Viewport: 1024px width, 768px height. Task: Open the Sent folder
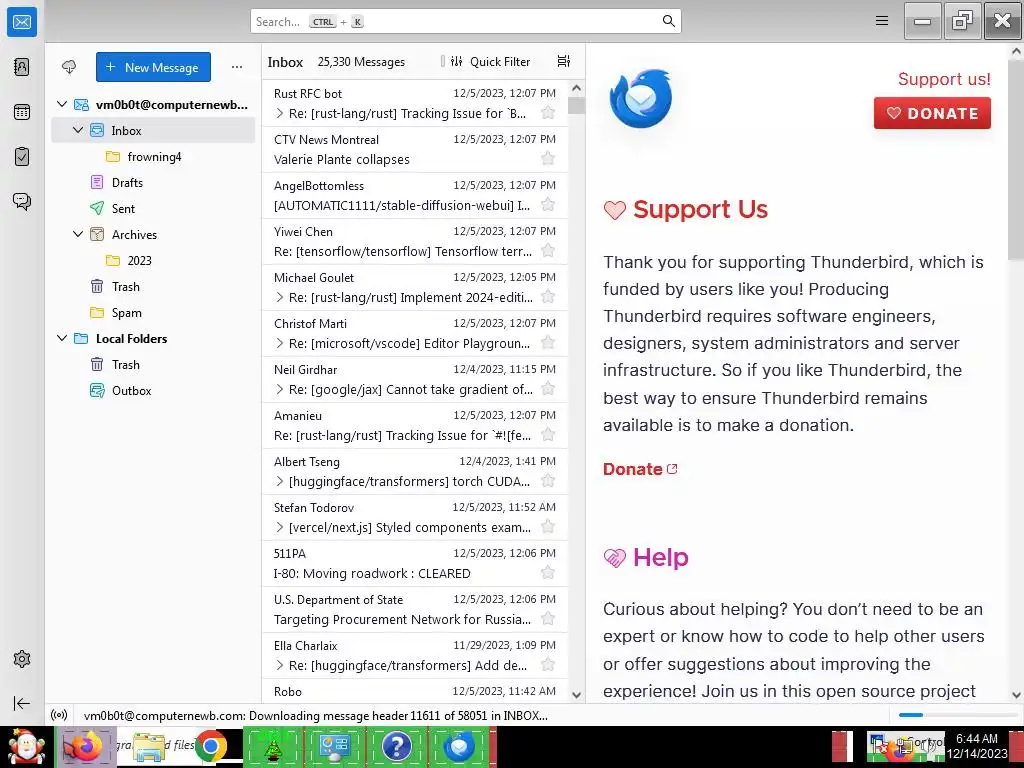tap(153, 208)
